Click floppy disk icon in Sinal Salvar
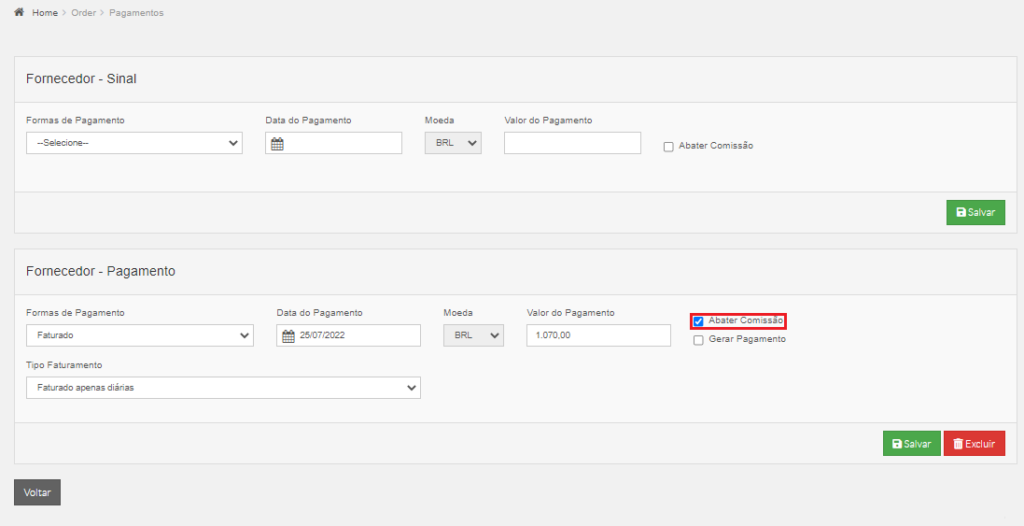 click(961, 212)
